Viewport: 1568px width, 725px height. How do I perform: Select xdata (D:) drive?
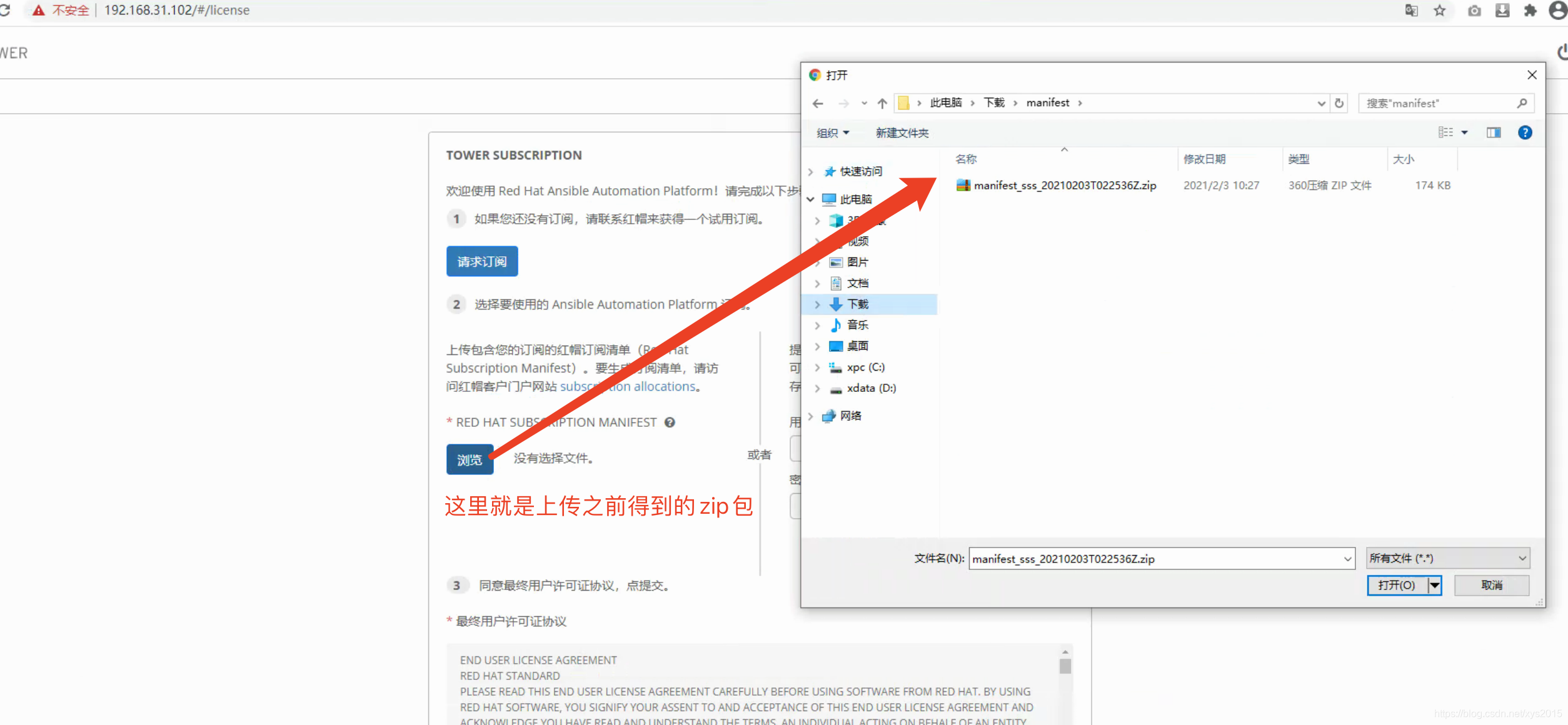click(x=871, y=388)
